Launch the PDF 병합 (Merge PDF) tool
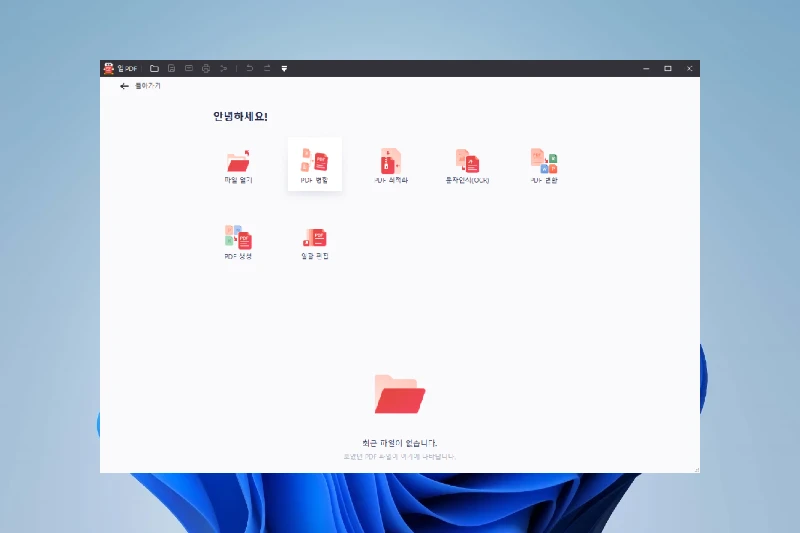 (315, 165)
